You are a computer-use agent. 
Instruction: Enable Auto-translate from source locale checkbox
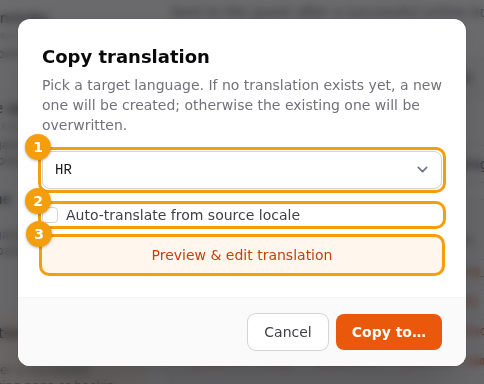pos(51,215)
